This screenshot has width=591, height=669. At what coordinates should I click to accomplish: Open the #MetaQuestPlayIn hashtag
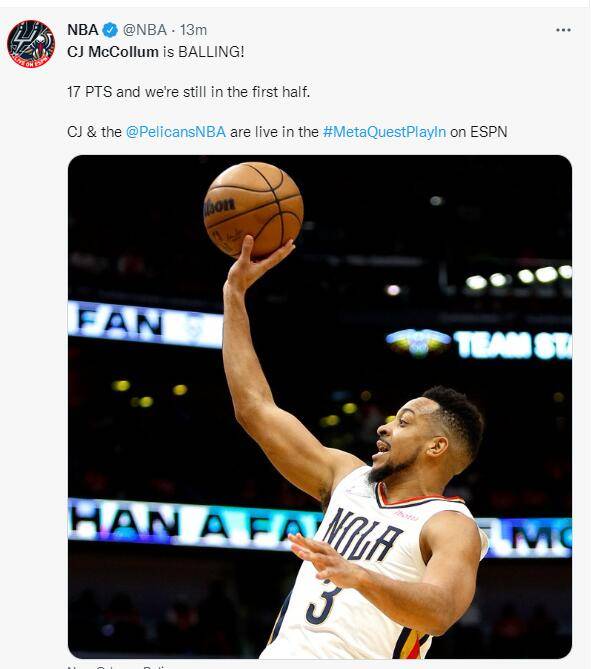[x=384, y=132]
